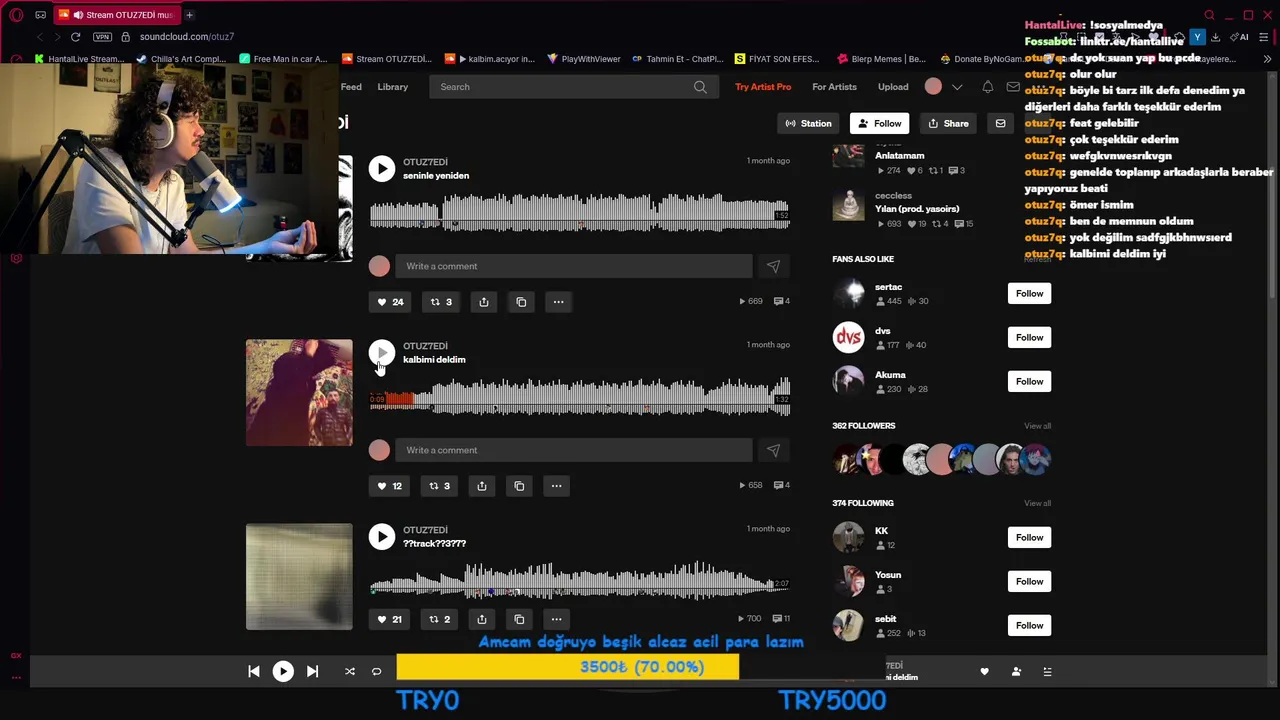Go to the Upload page
The width and height of the screenshot is (1280, 720).
point(893,87)
